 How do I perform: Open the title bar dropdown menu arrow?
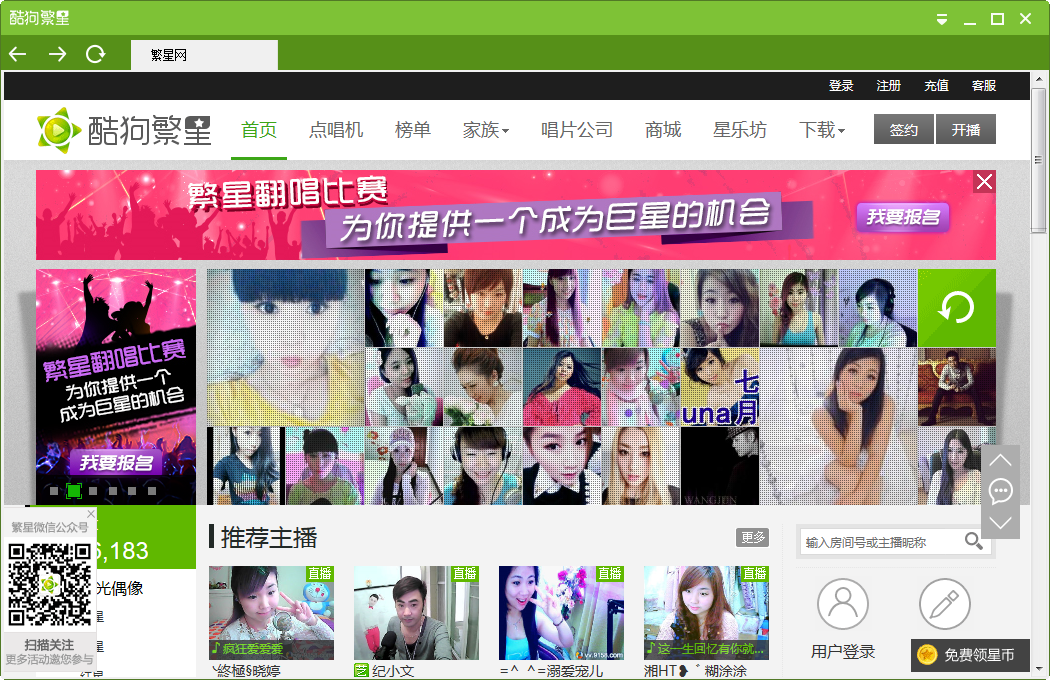[941, 19]
